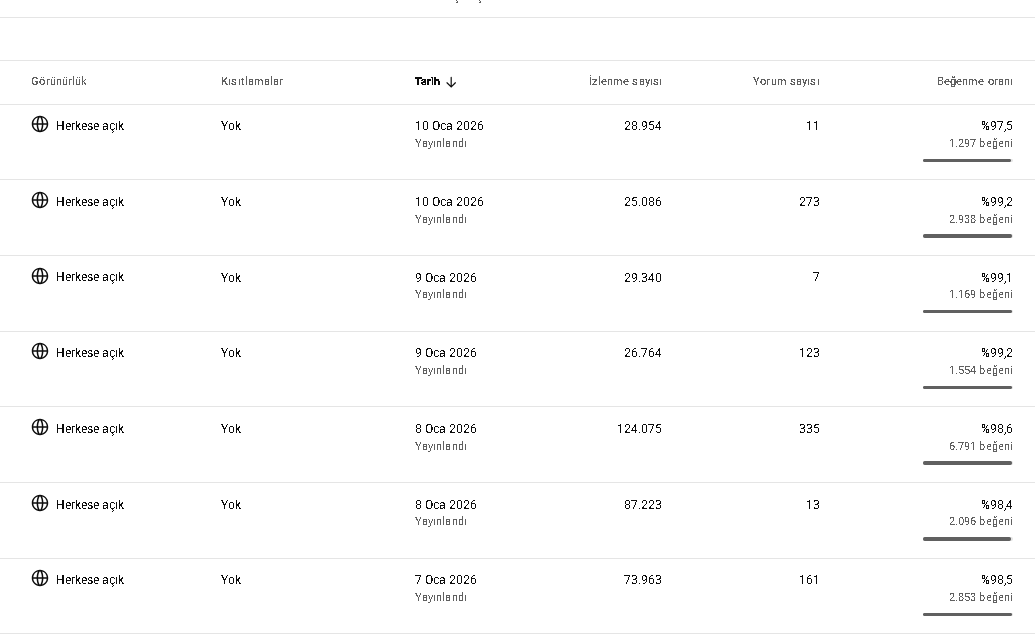The width and height of the screenshot is (1036, 643).
Task: Click the sort arrow next to Tarih
Action: 451,82
